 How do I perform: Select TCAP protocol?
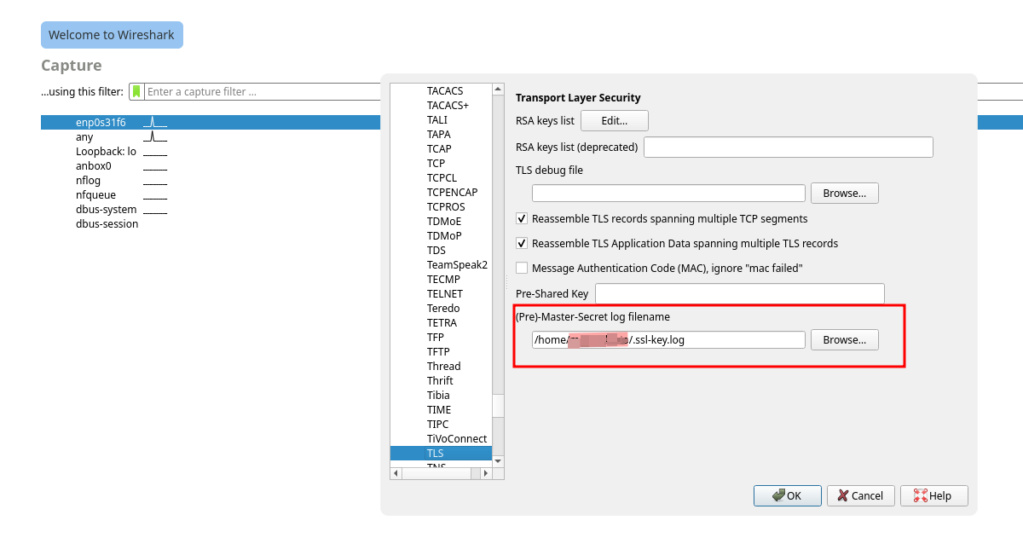pos(439,149)
